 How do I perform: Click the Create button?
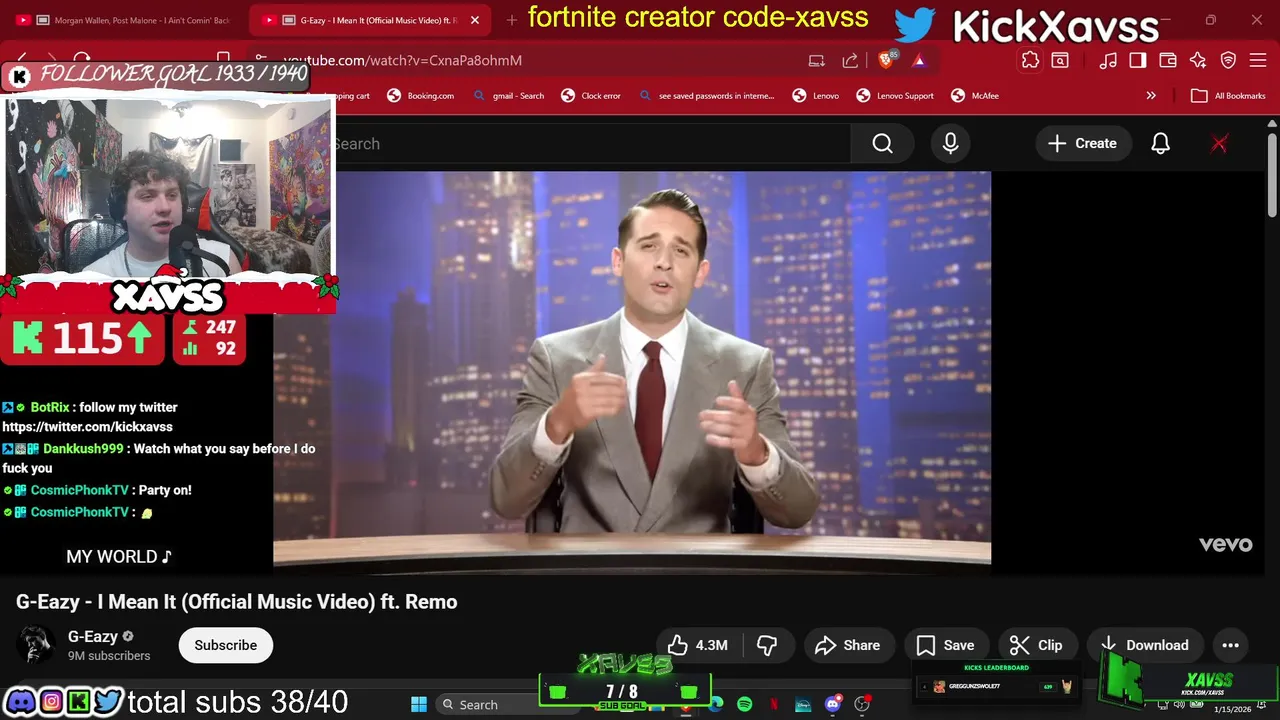coord(1082,144)
